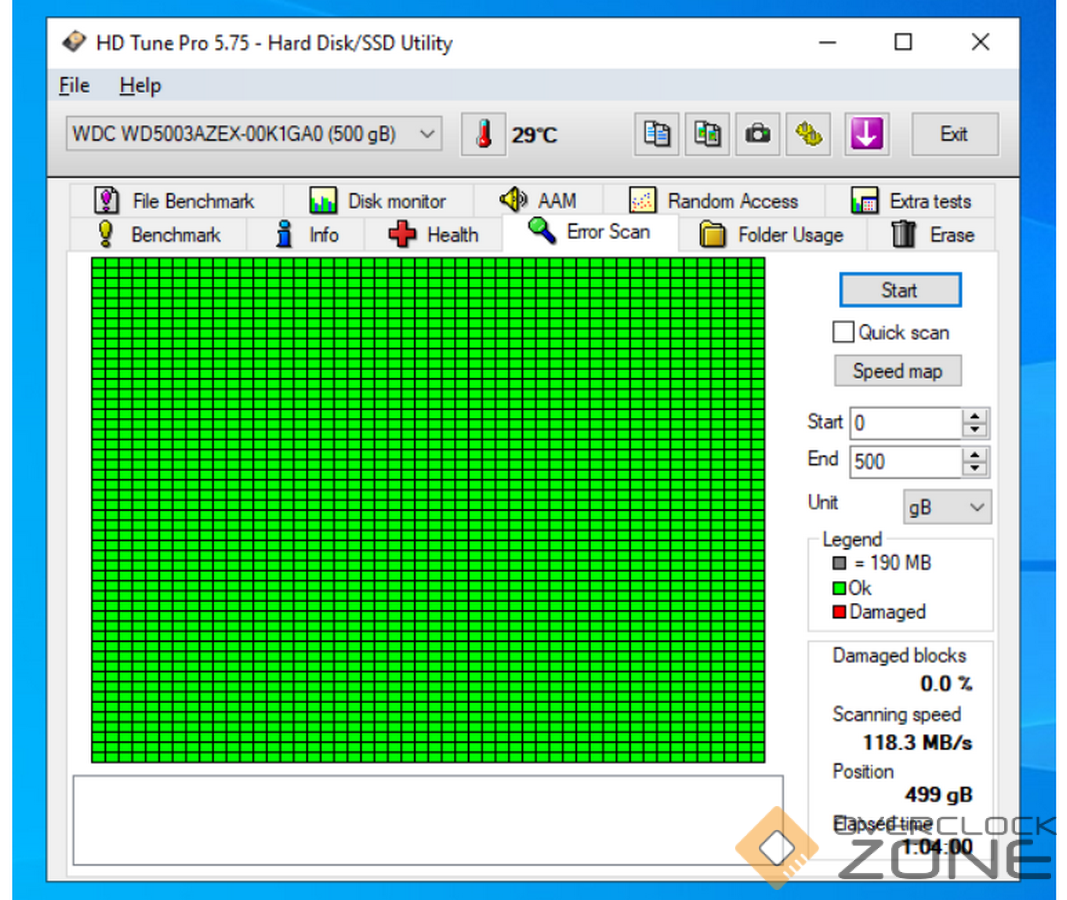The image size is (1067, 900).
Task: Click the thermometer temperature icon
Action: (483, 134)
